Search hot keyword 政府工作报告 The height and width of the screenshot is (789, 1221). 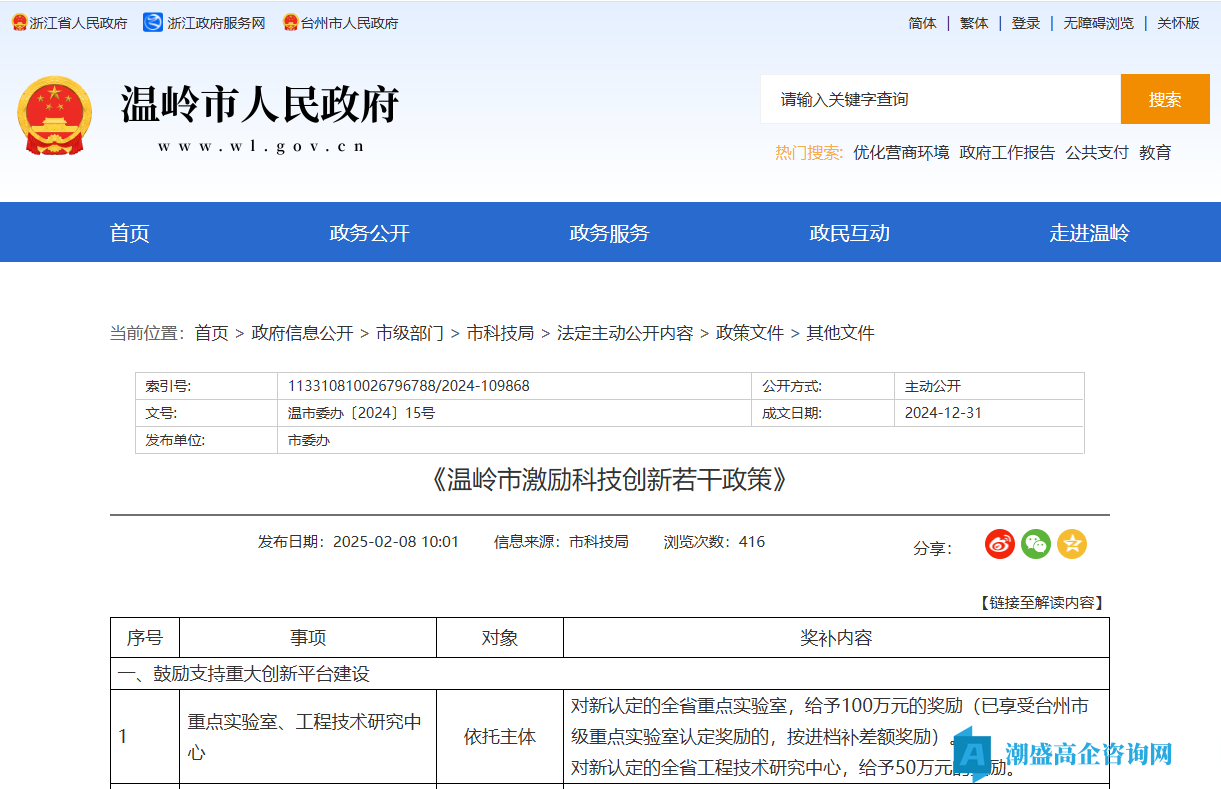click(1007, 153)
